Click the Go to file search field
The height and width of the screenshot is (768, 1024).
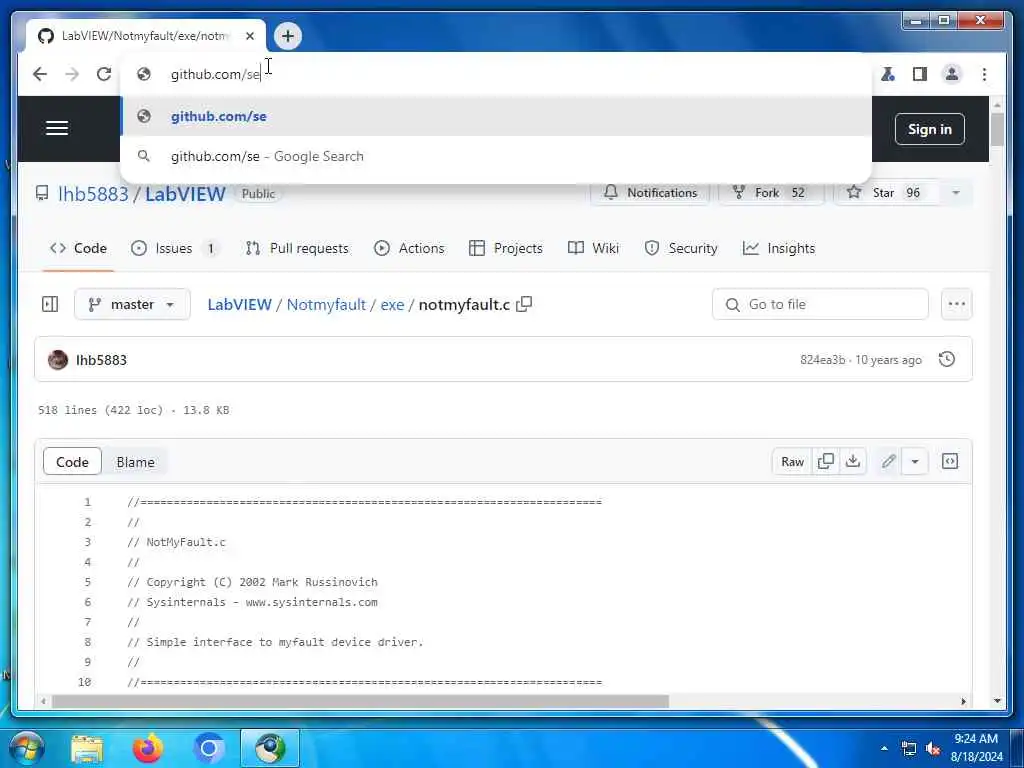pos(820,304)
